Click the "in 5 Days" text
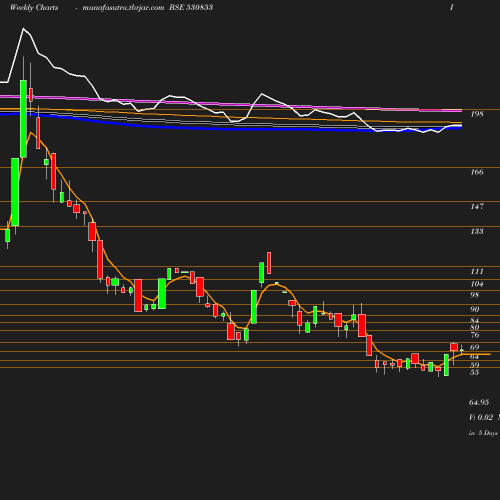500x500 pixels. click(483, 433)
